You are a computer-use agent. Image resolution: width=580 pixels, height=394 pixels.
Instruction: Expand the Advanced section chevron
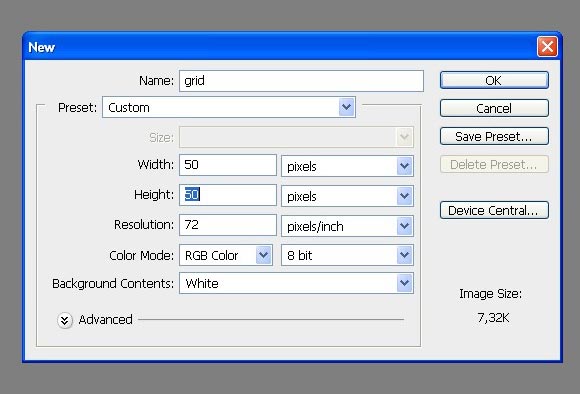click(65, 320)
